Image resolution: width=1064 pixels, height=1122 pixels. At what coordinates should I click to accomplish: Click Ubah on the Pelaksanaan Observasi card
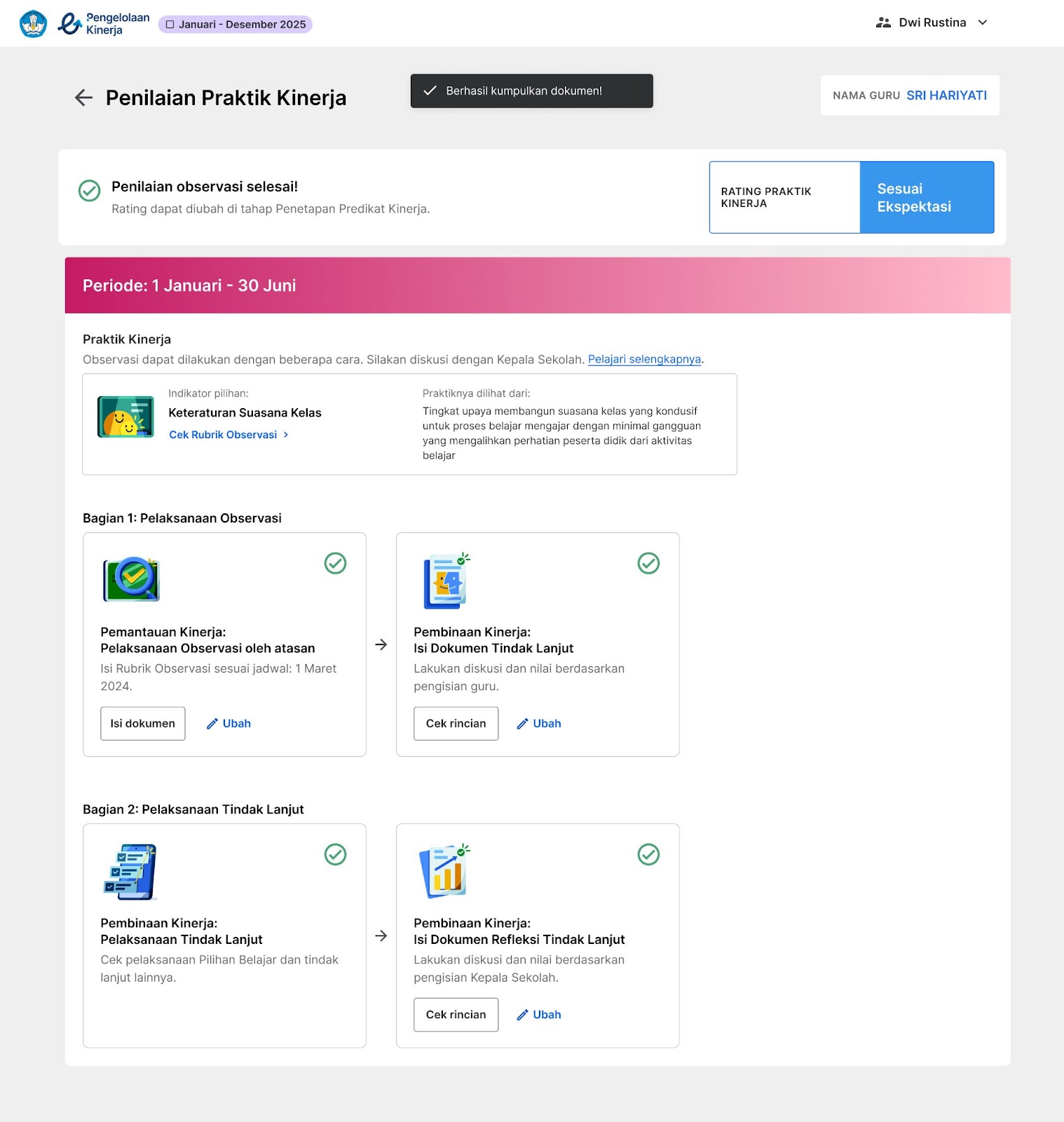tap(237, 724)
